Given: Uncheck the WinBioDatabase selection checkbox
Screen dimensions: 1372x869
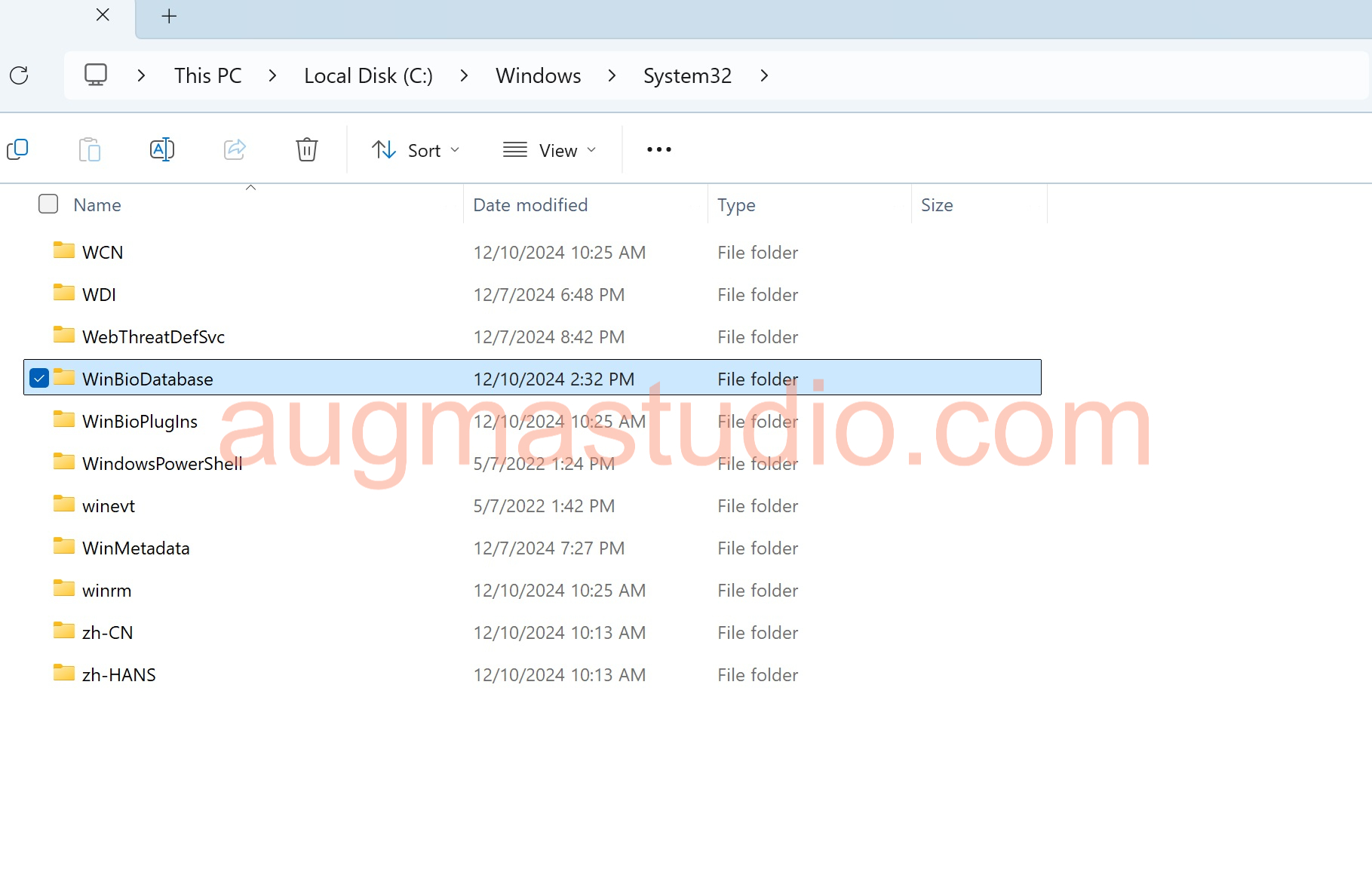Looking at the screenshot, I should [38, 378].
